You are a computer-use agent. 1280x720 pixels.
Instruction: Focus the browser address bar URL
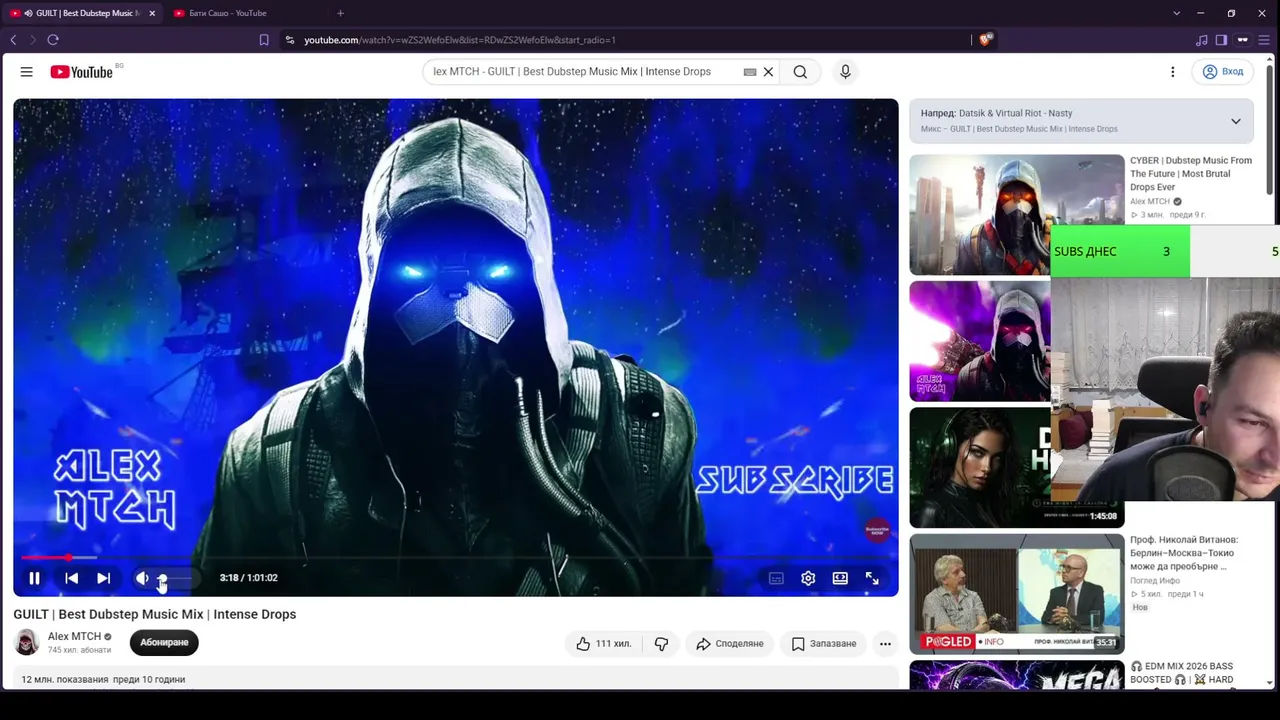460,40
